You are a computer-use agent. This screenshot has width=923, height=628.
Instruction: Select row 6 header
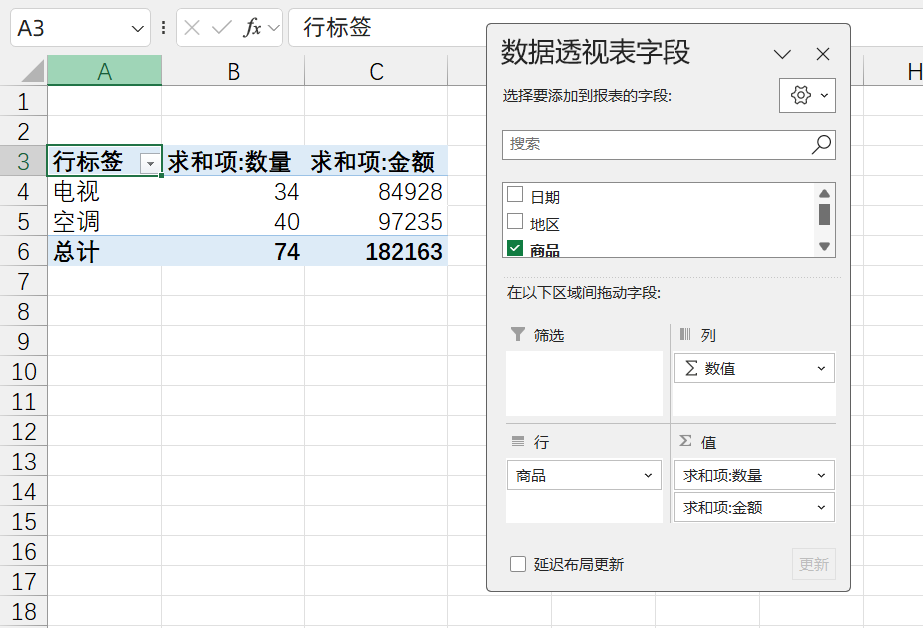pos(24,251)
